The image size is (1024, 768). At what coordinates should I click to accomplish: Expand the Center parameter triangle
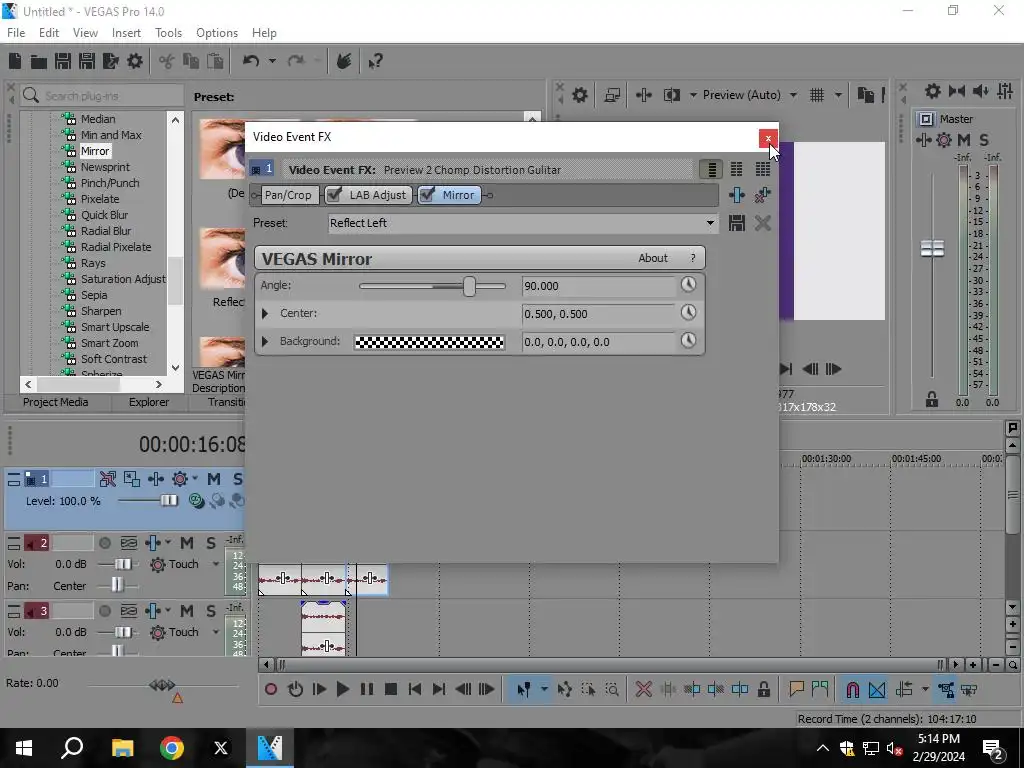(x=264, y=313)
